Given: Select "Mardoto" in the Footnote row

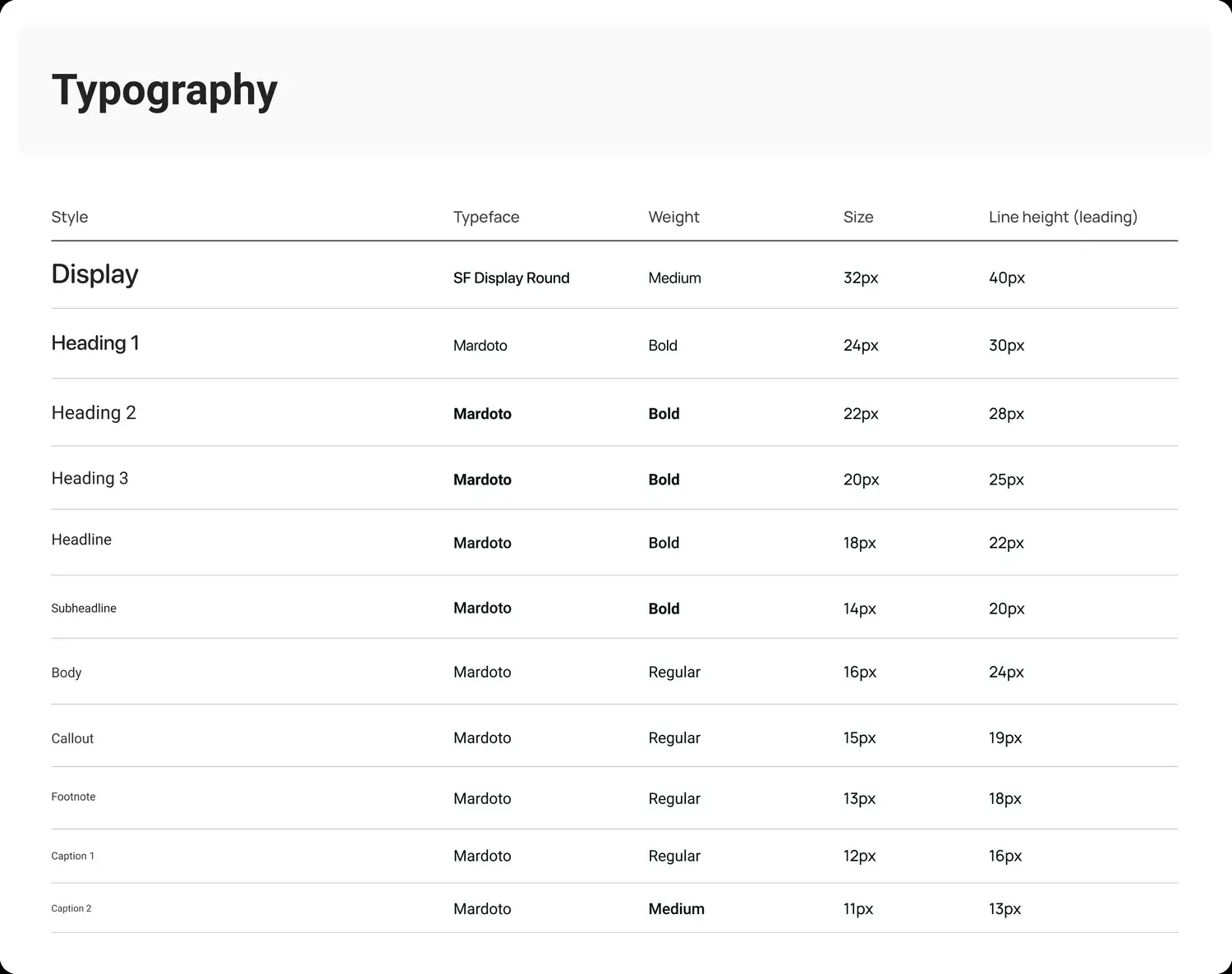Looking at the screenshot, I should [482, 798].
